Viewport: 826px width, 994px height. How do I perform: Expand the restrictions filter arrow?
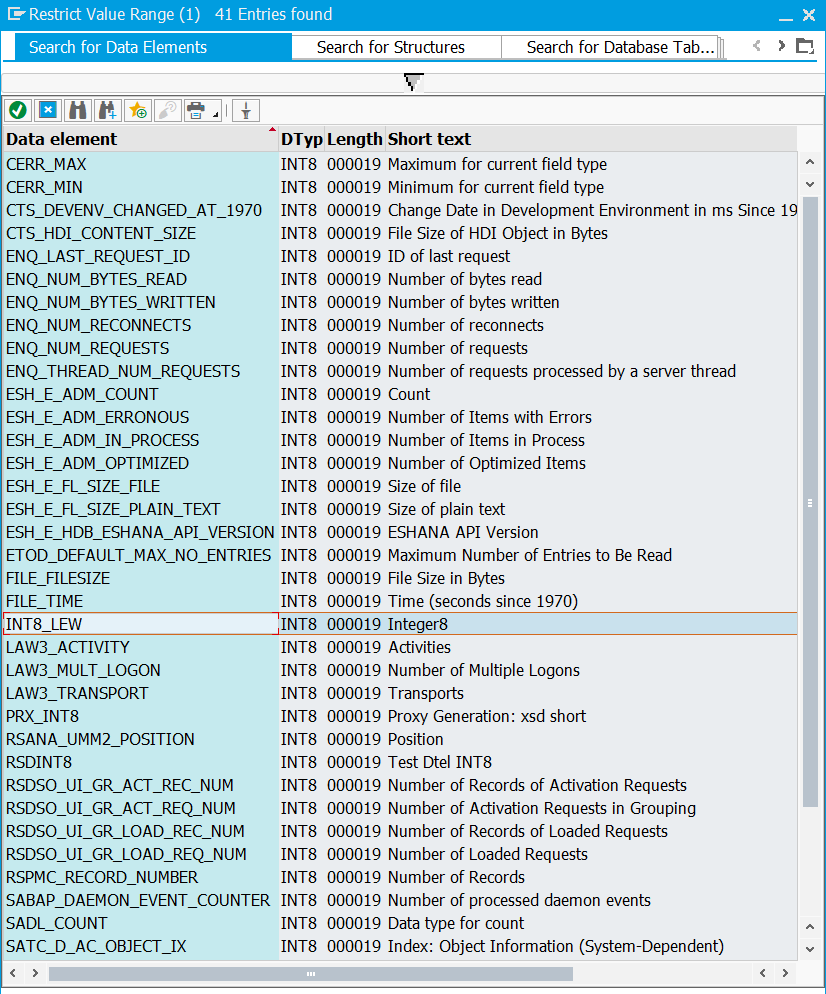point(413,83)
